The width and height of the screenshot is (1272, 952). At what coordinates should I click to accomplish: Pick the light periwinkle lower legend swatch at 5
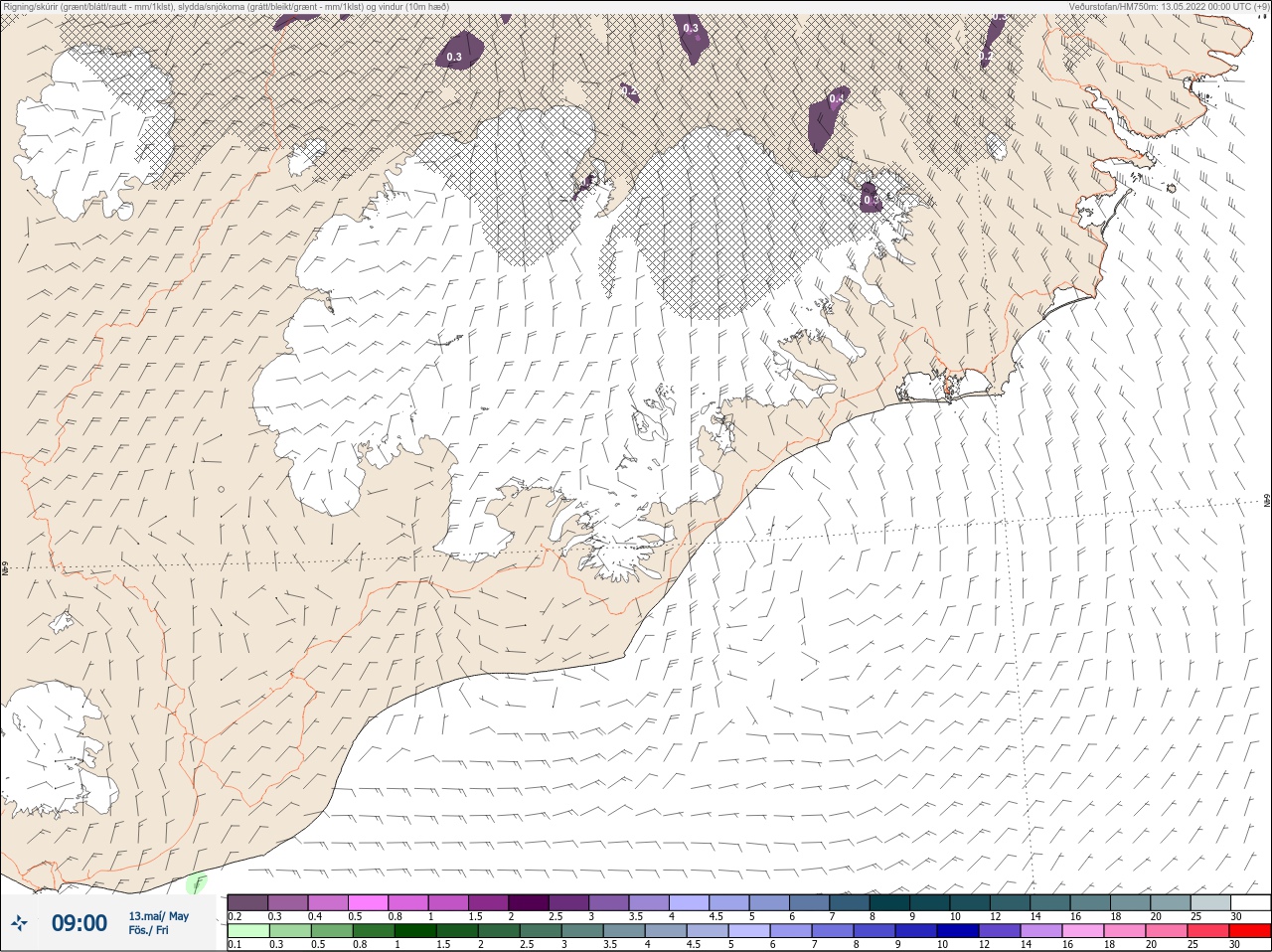(748, 931)
